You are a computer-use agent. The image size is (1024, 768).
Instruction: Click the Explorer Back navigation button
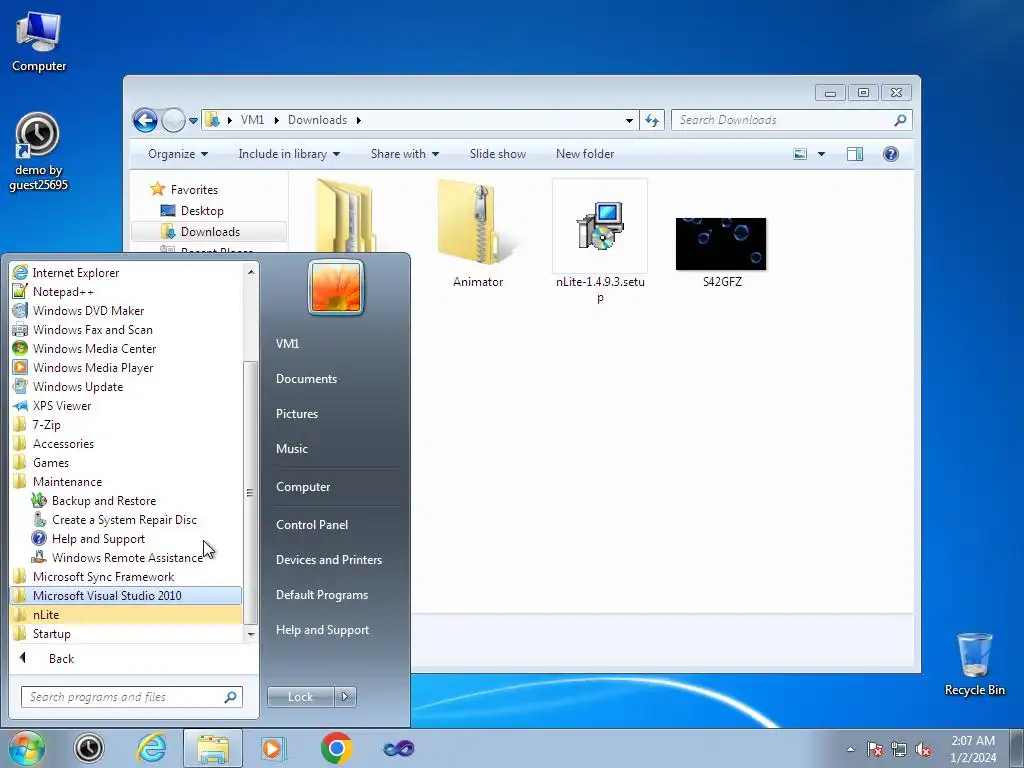[145, 120]
